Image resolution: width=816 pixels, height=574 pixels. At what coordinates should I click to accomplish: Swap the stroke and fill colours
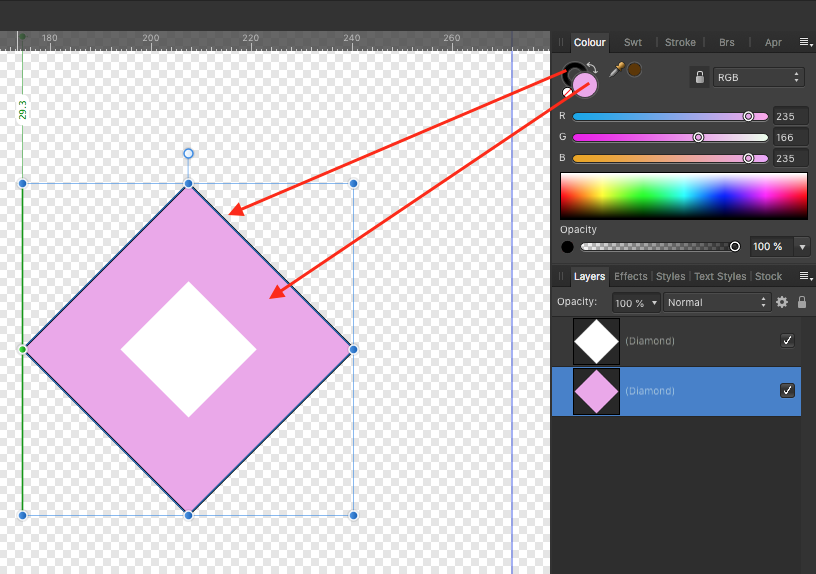pos(592,68)
